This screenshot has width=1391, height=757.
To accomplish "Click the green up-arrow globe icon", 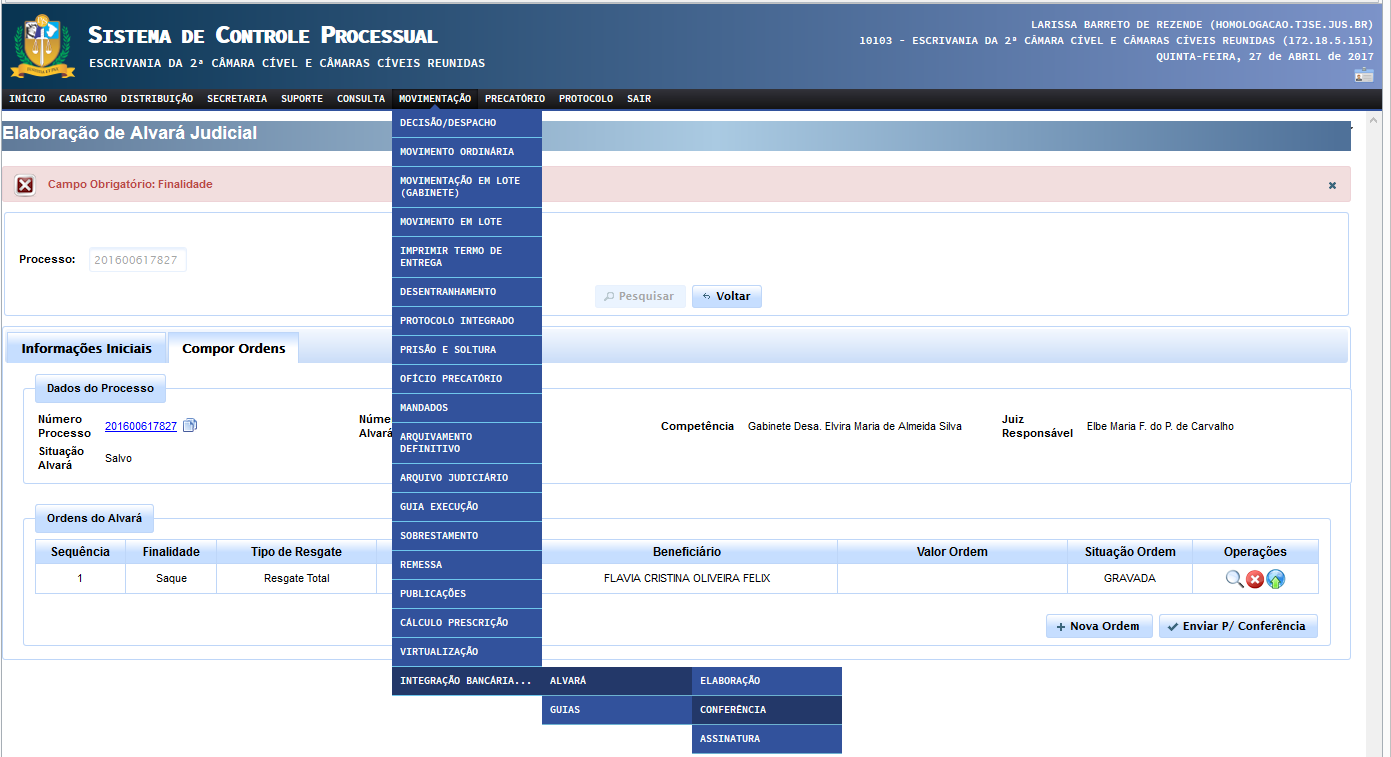I will coord(1276,579).
